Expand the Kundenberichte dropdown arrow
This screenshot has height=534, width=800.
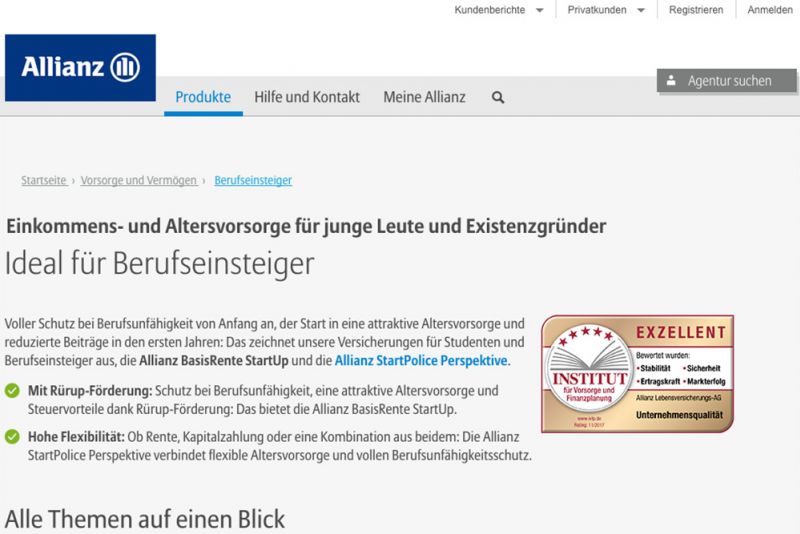tap(540, 10)
